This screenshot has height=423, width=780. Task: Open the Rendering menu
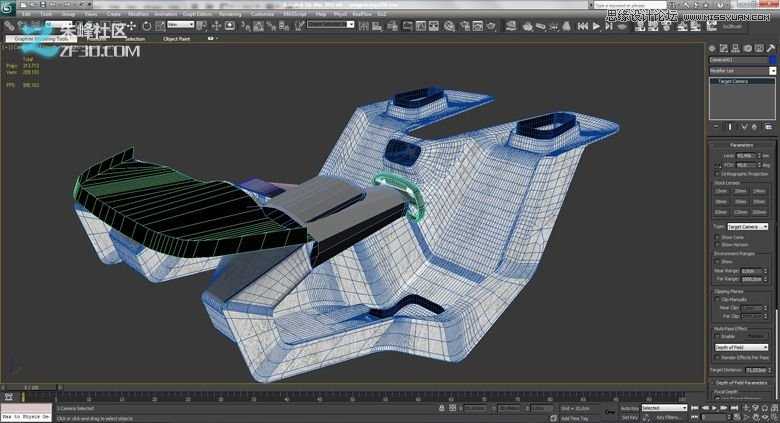pos(230,14)
